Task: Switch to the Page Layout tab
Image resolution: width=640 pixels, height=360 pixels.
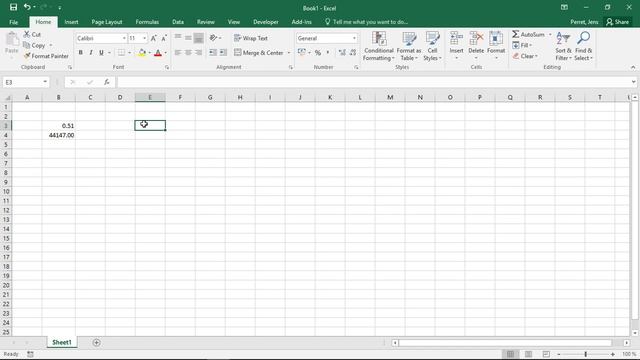Action: (107, 22)
